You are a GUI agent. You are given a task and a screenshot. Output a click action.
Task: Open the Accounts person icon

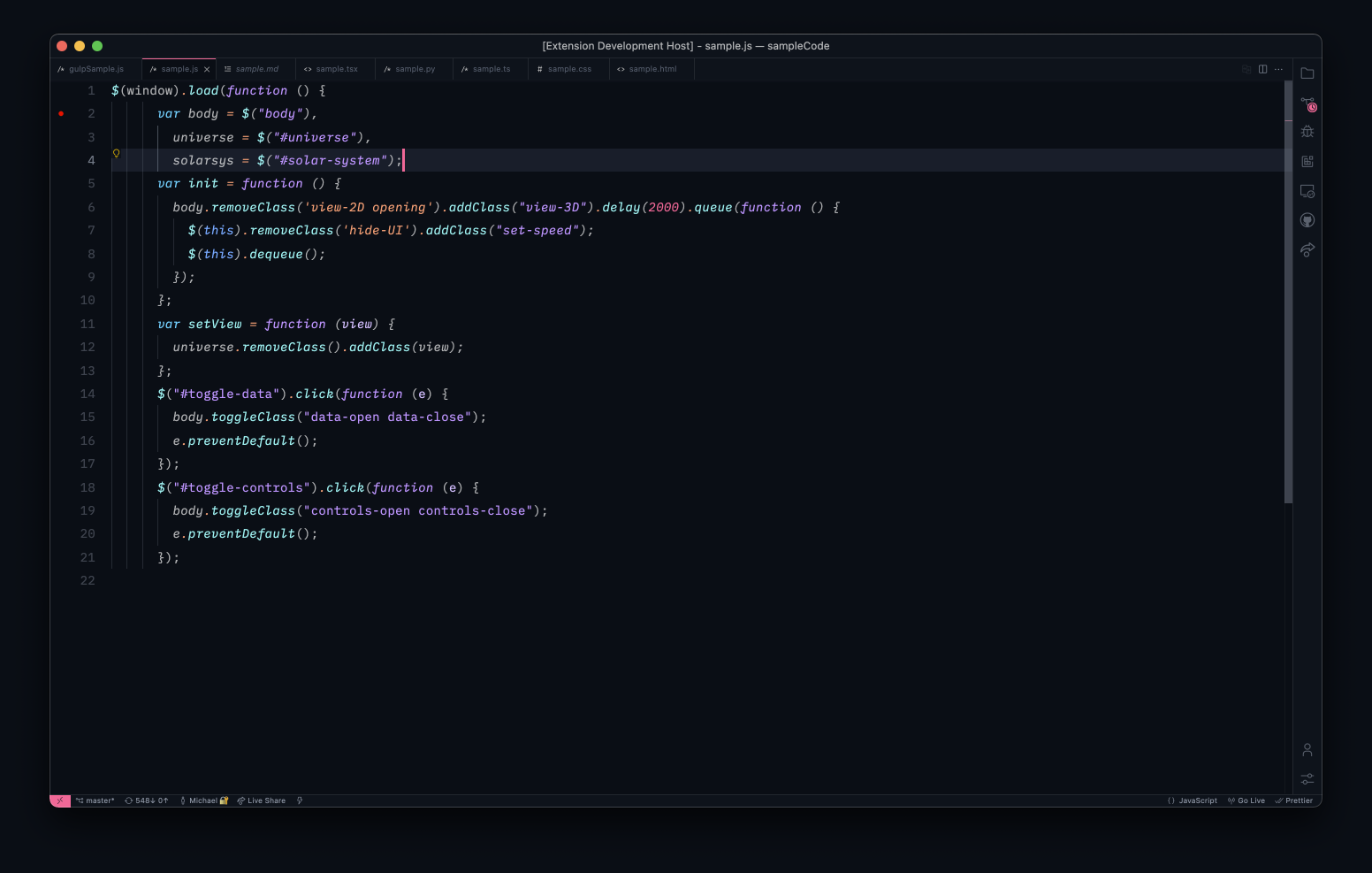click(x=1307, y=750)
